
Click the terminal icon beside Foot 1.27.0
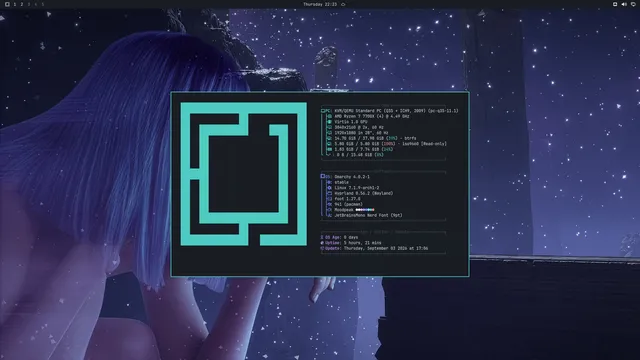[329, 199]
